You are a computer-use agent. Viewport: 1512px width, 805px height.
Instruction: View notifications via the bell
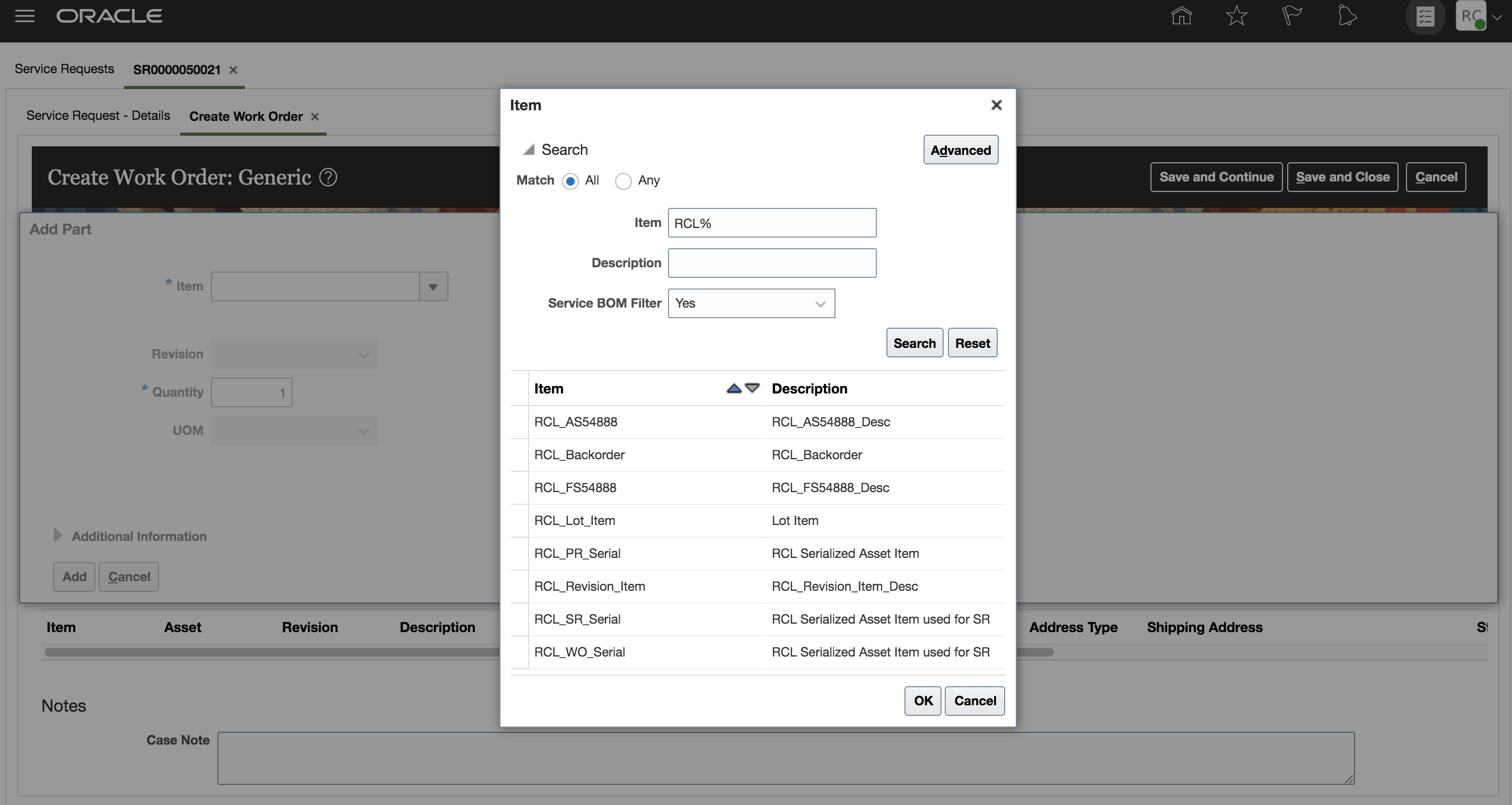(1347, 16)
